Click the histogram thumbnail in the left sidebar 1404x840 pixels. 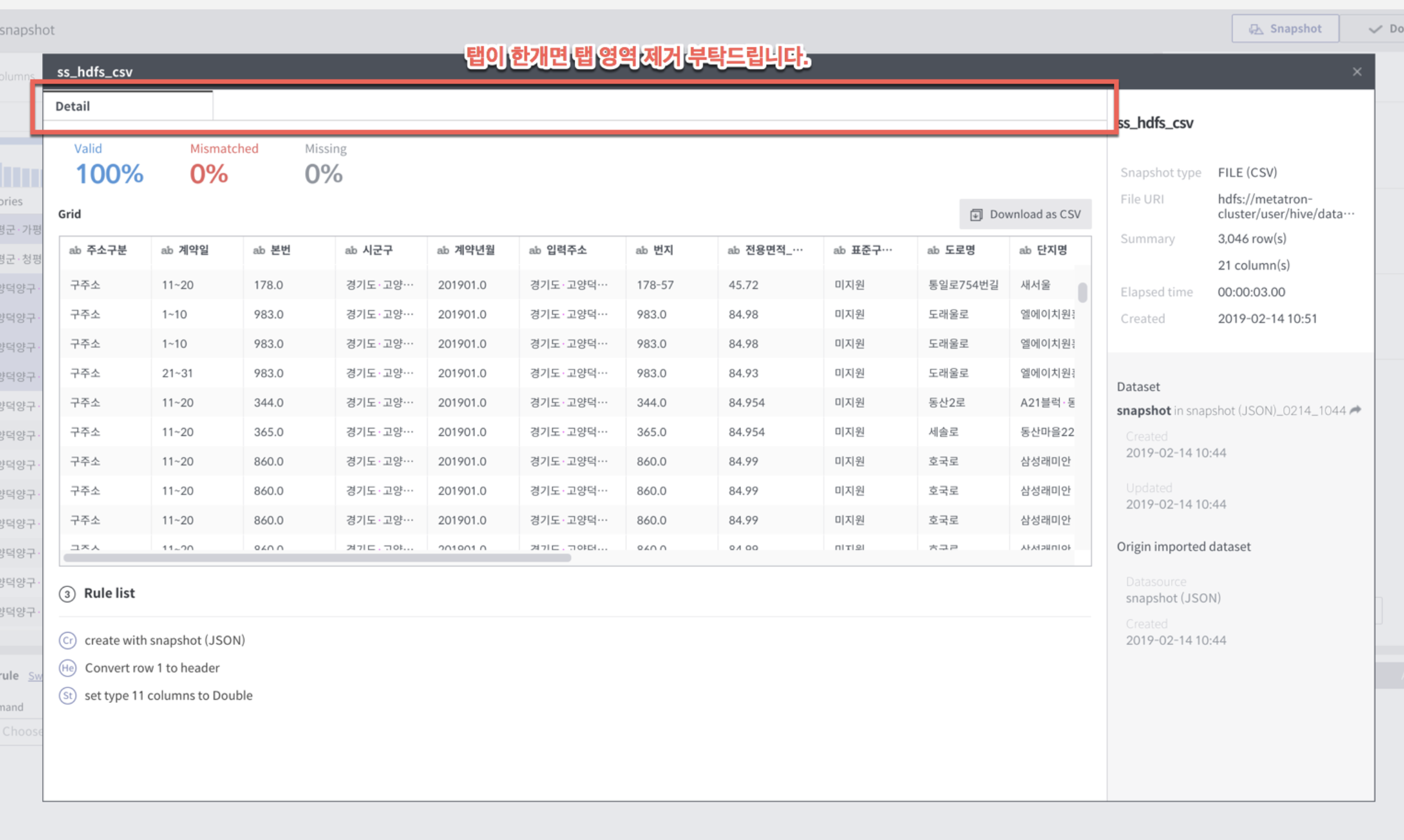[x=20, y=175]
